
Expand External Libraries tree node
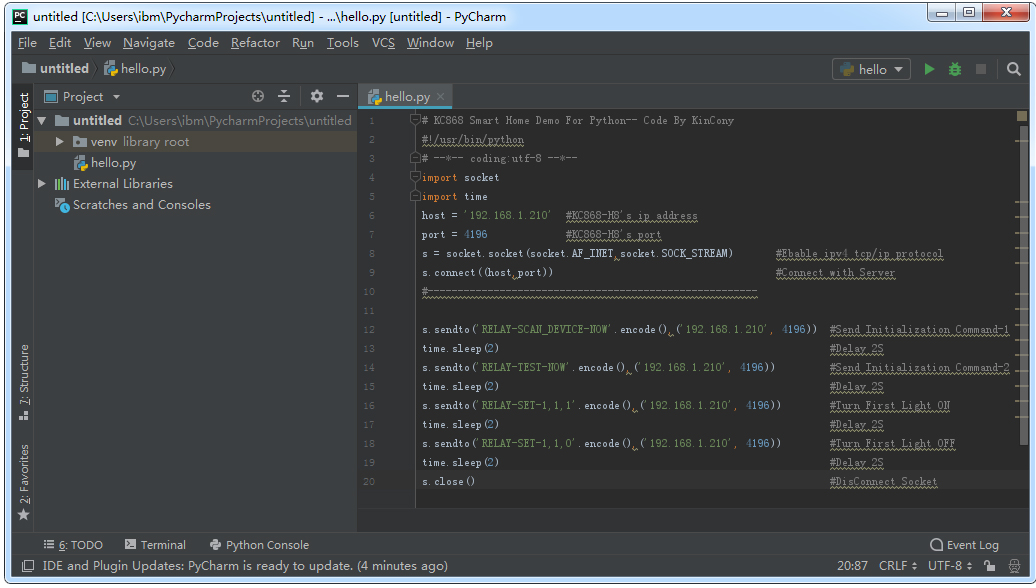click(42, 184)
